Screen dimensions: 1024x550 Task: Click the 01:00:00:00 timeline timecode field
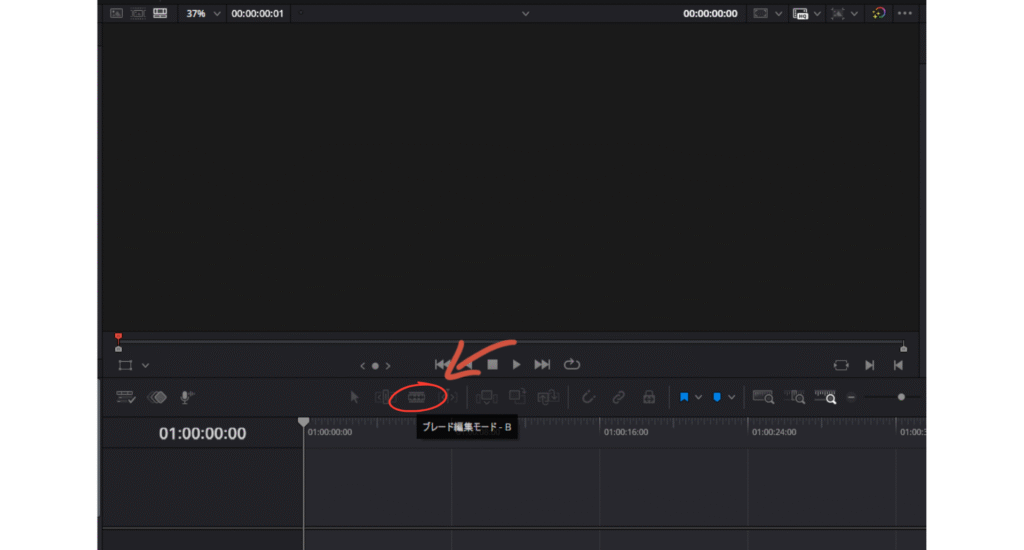tap(203, 434)
